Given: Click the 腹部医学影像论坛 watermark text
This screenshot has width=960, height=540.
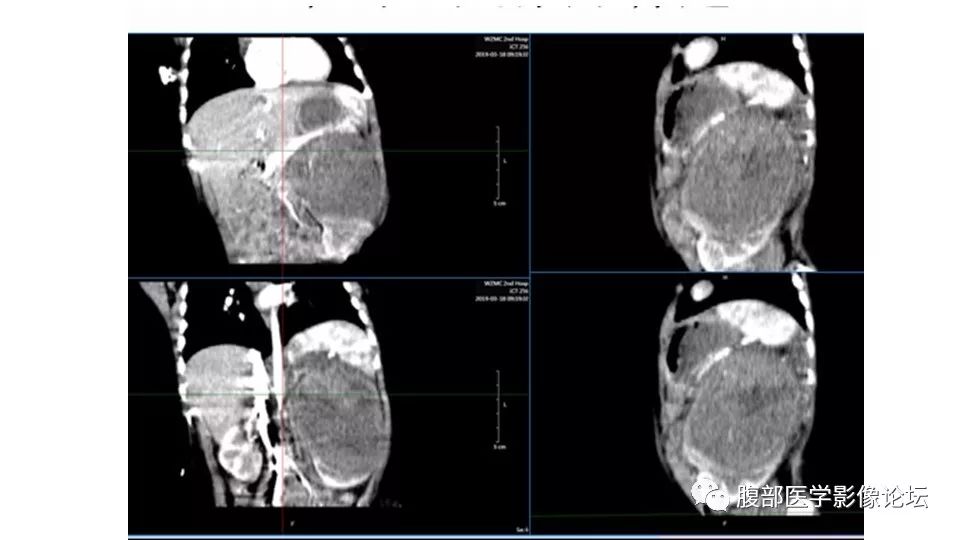Looking at the screenshot, I should pyautogui.click(x=832, y=497).
